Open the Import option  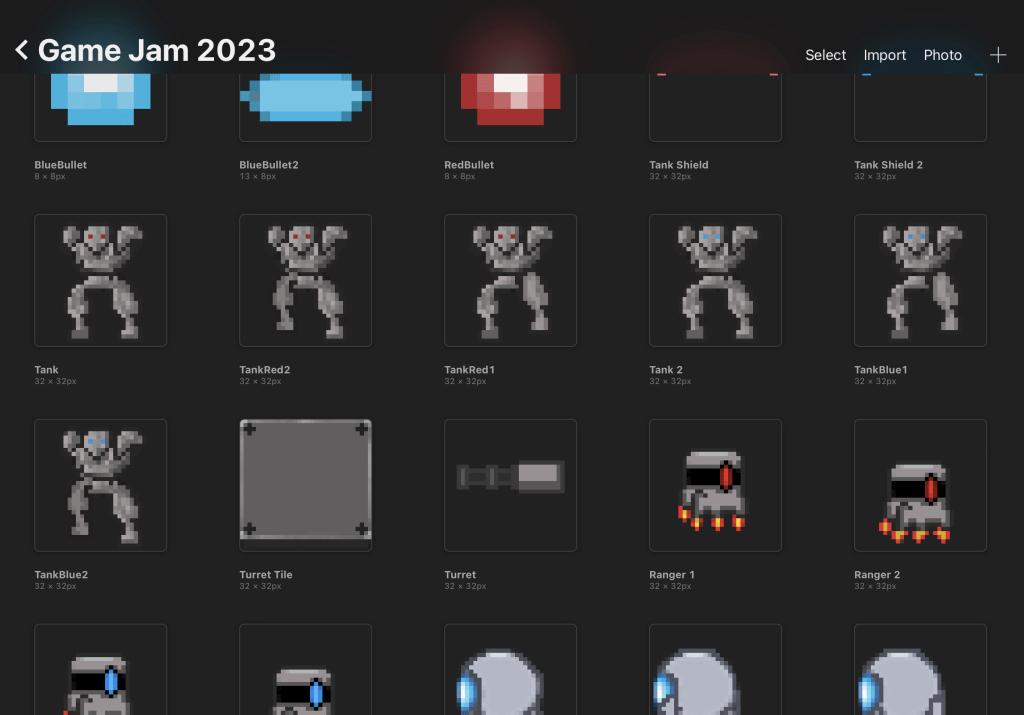pyautogui.click(x=884, y=55)
